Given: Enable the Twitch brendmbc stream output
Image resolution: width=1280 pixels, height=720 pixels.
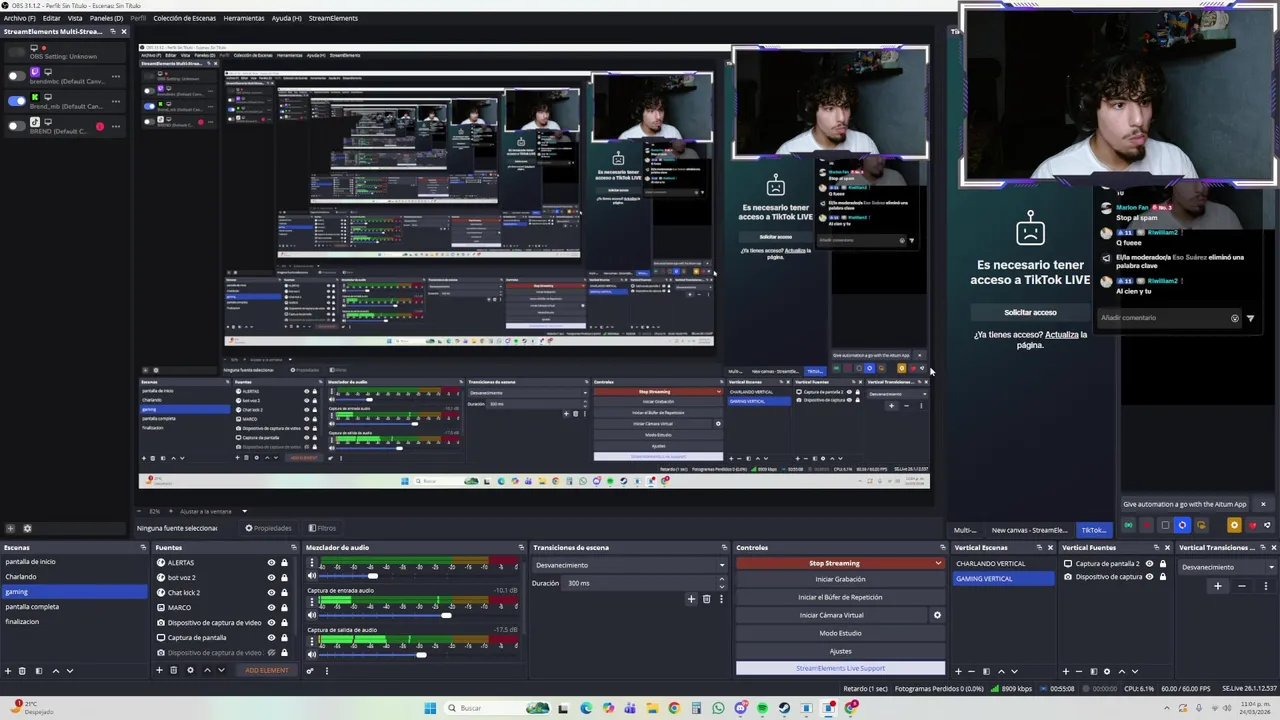Looking at the screenshot, I should click(x=16, y=76).
